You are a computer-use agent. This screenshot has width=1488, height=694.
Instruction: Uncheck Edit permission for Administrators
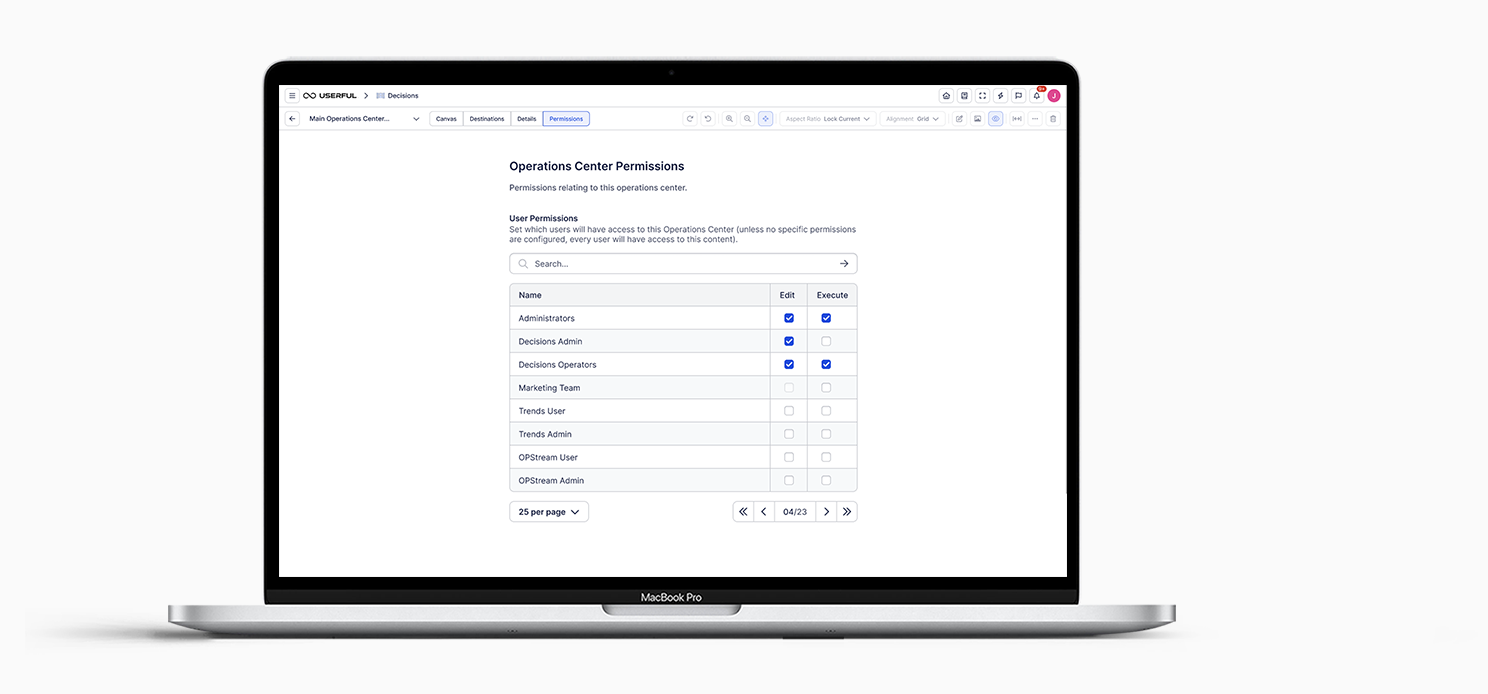[x=789, y=318]
